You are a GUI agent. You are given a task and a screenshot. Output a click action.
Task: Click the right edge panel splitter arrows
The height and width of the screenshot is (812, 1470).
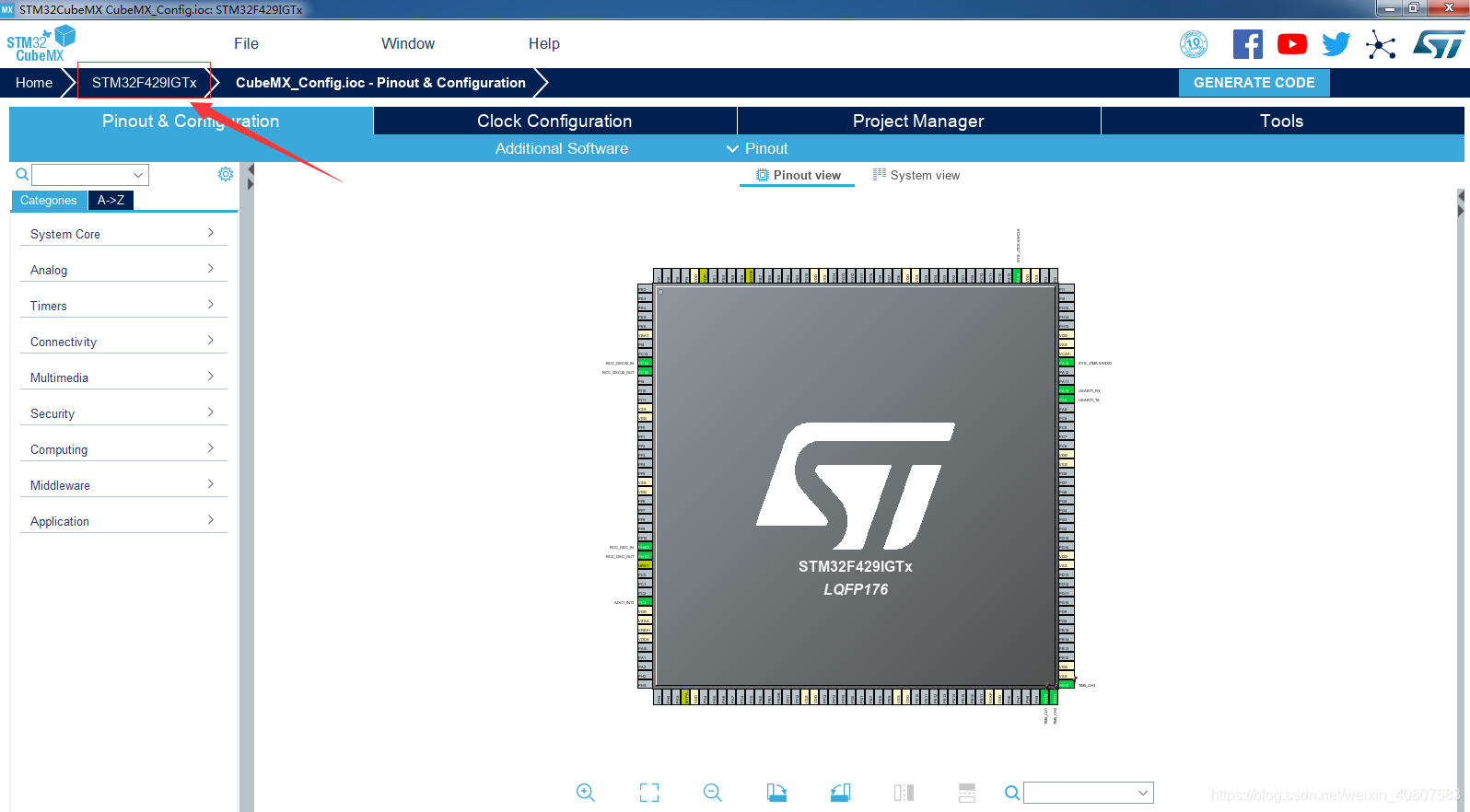(1460, 203)
